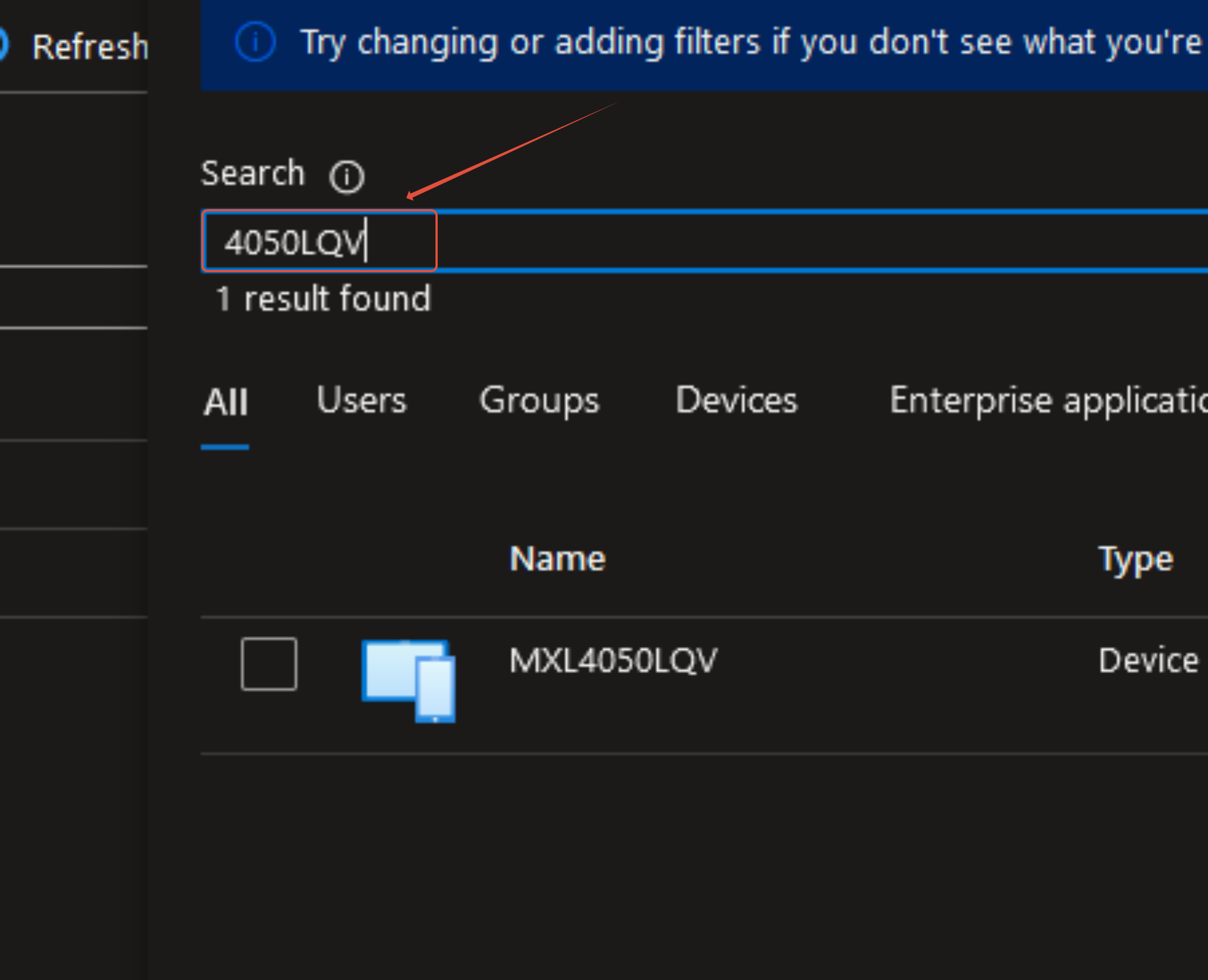The image size is (1208, 980).
Task: Click the filter tip banner message
Action: pyautogui.click(x=751, y=43)
